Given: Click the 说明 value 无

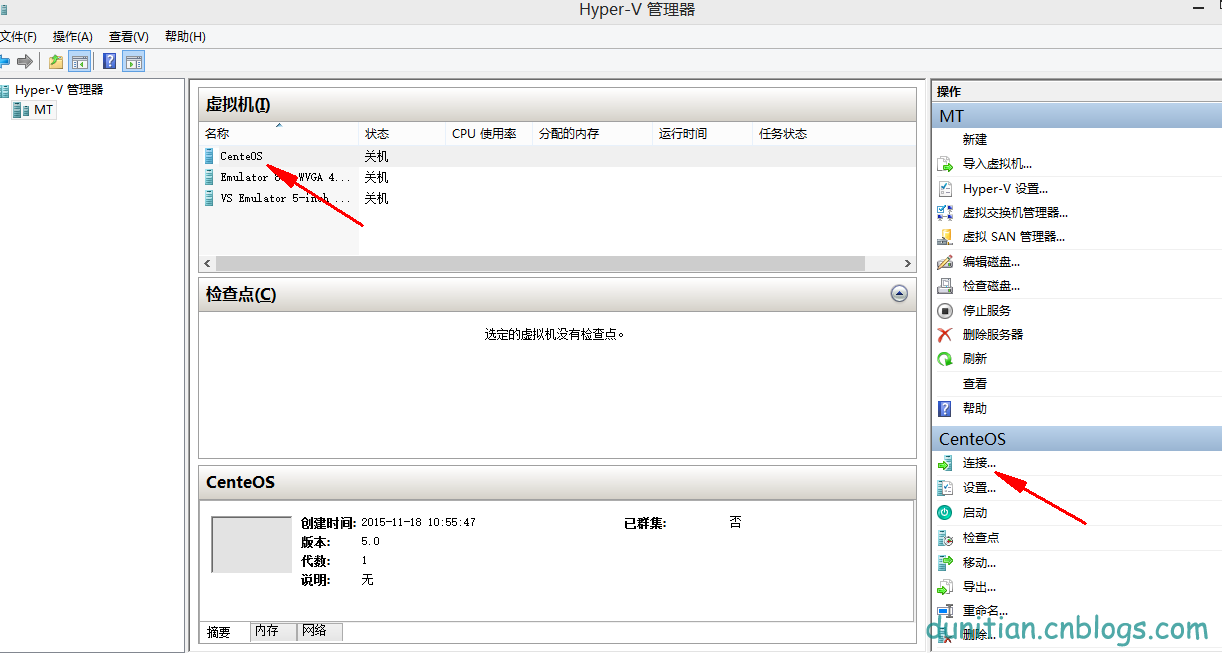Looking at the screenshot, I should point(367,580).
